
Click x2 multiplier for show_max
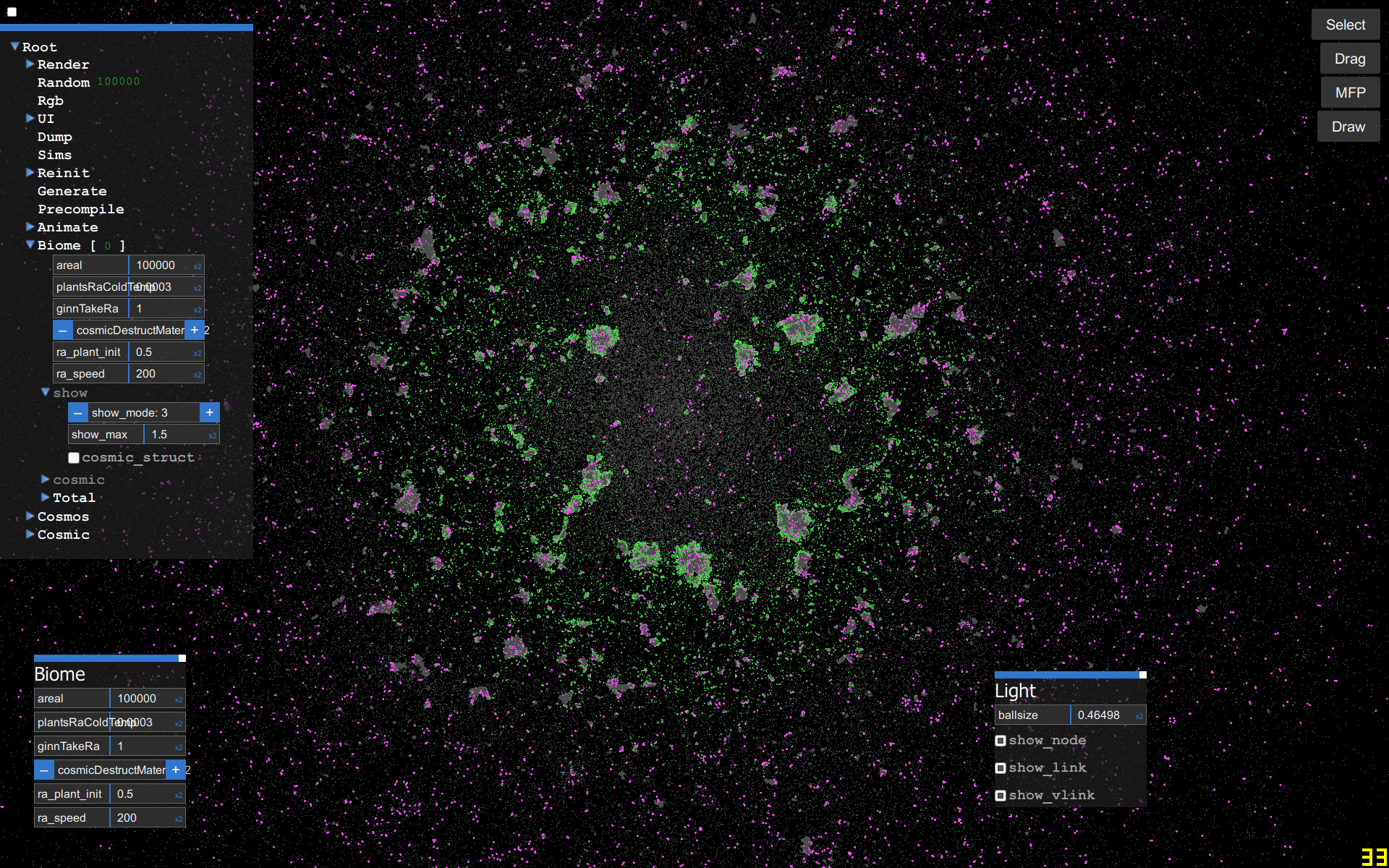(x=213, y=435)
